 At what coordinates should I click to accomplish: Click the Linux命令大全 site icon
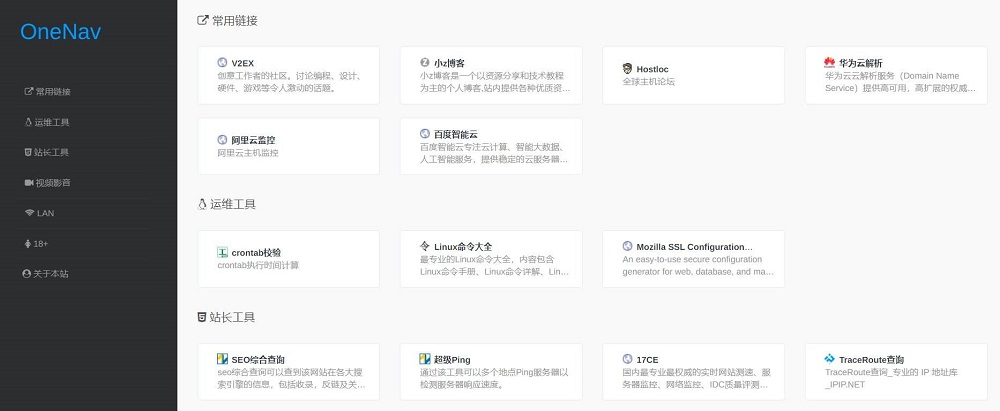(x=425, y=246)
